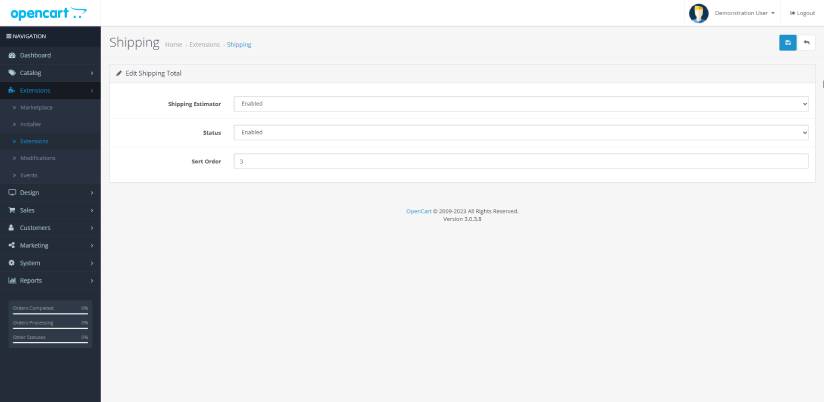Open Dashboard in the sidebar

[x=35, y=55]
